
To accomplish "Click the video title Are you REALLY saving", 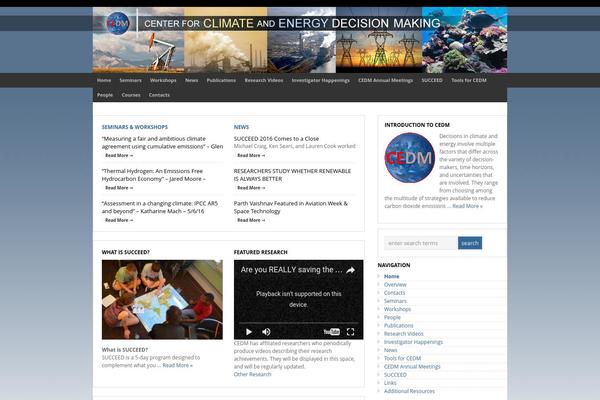I will pos(292,270).
